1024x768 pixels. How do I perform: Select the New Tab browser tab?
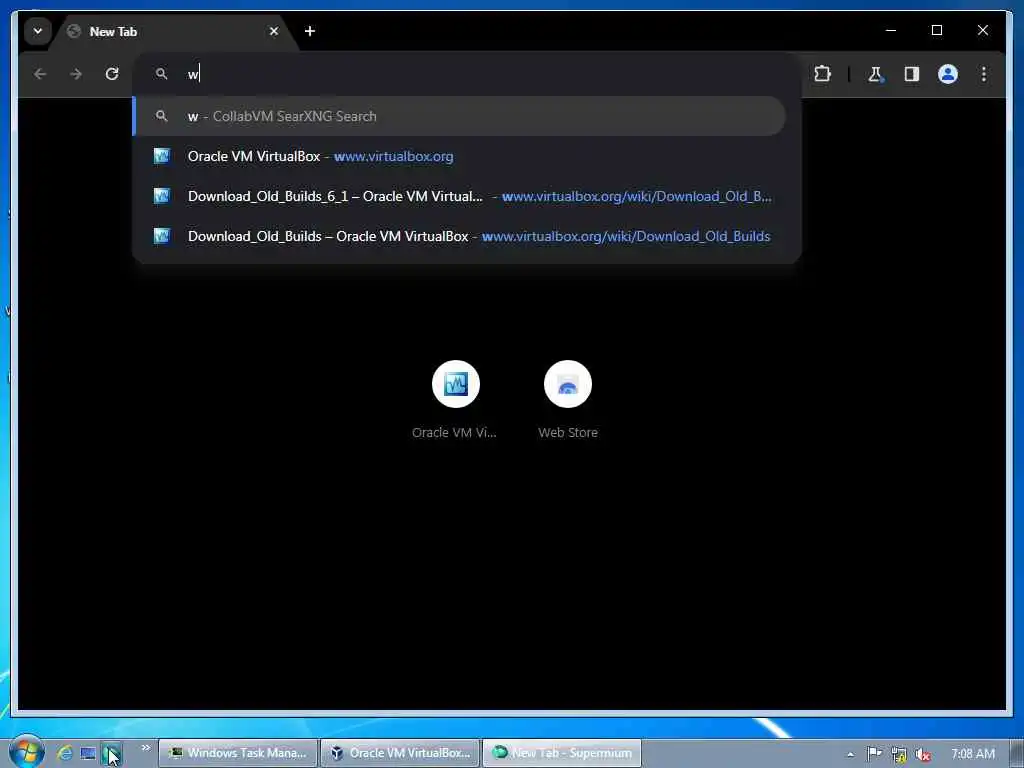(173, 31)
